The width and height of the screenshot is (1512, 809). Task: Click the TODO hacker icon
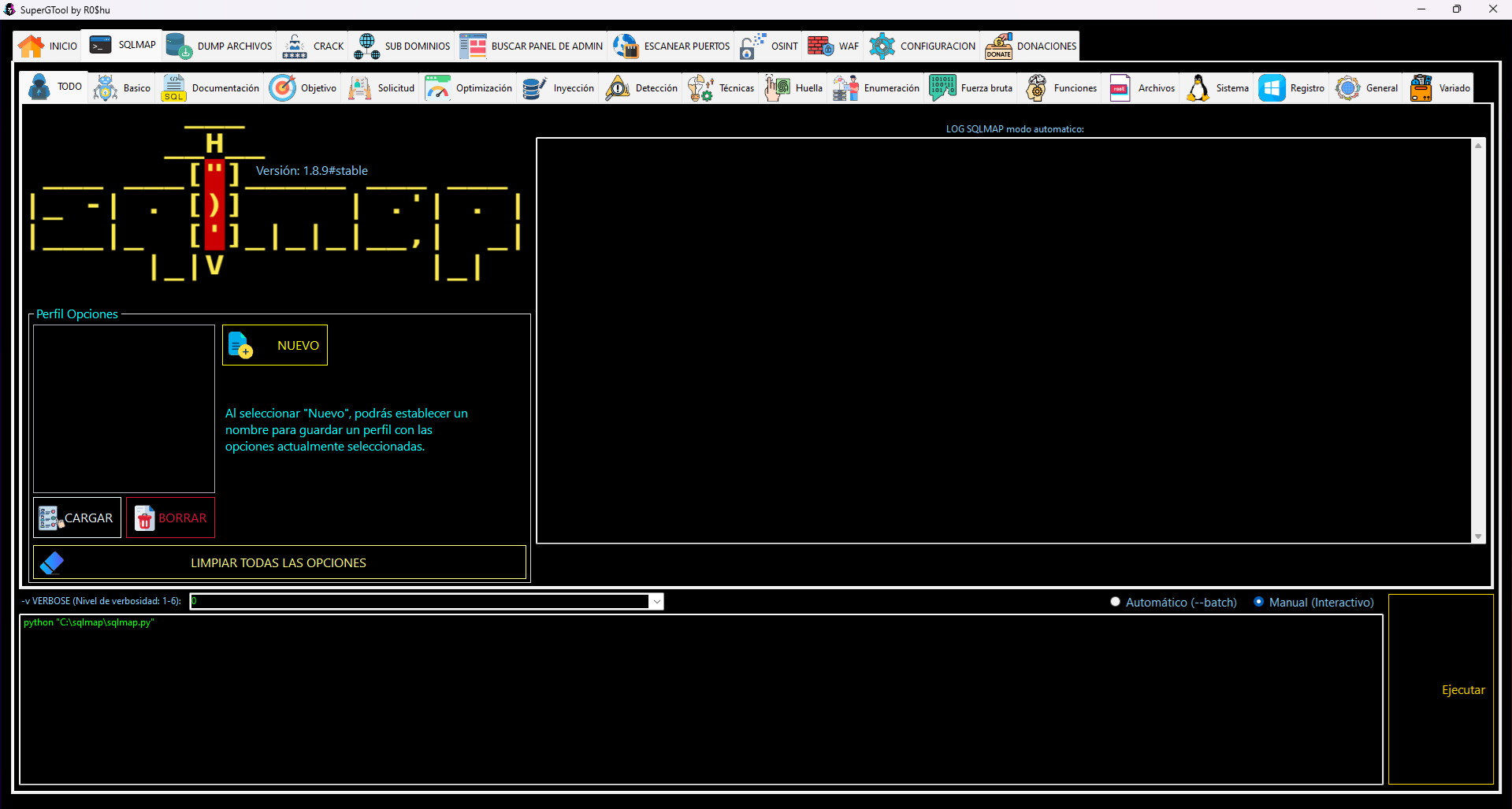point(39,87)
